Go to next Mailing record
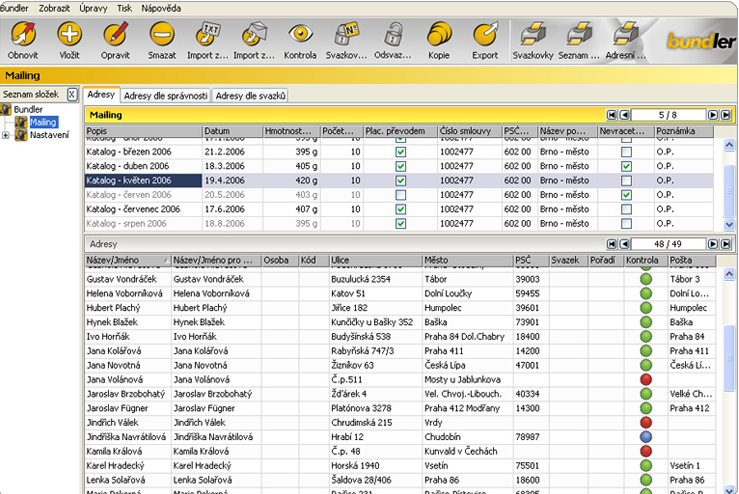 tap(713, 115)
